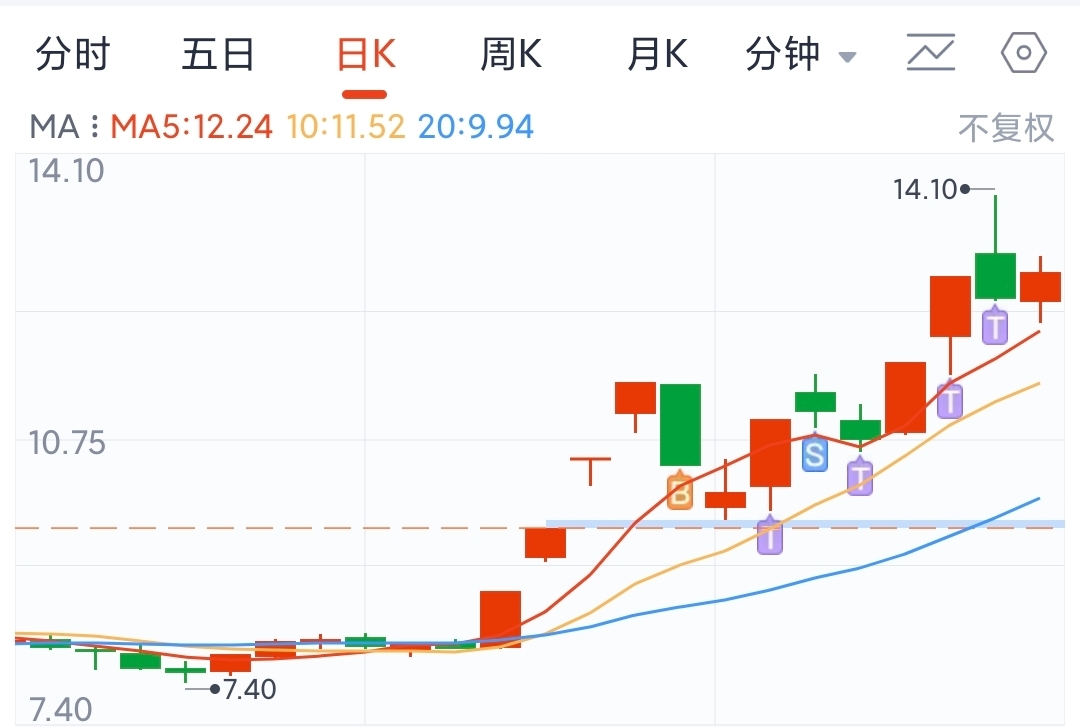The height and width of the screenshot is (727, 1080).
Task: Open the chart comparison line icon
Action: coord(931,52)
